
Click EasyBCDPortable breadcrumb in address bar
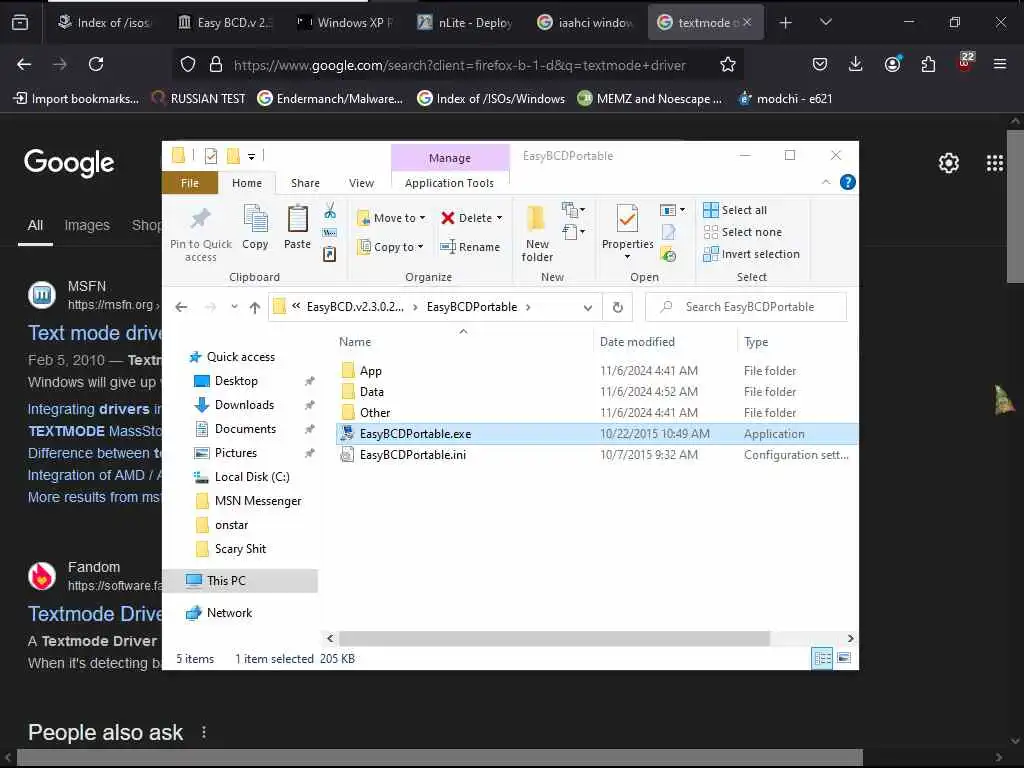click(x=472, y=307)
